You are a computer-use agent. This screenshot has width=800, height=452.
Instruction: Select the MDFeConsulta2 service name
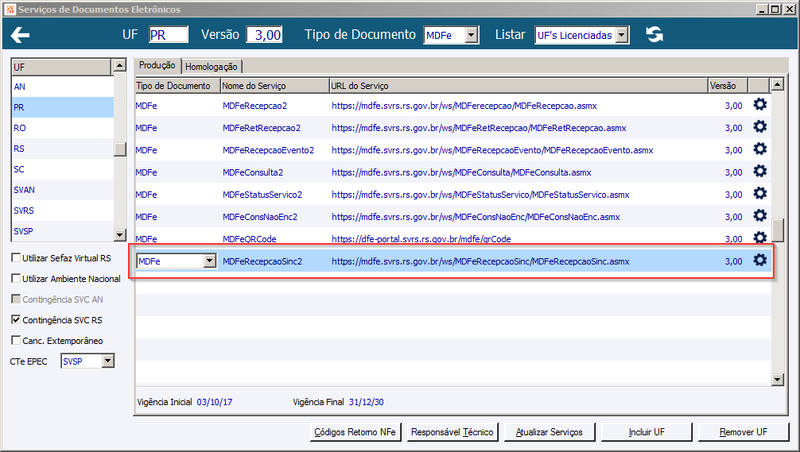pyautogui.click(x=253, y=172)
